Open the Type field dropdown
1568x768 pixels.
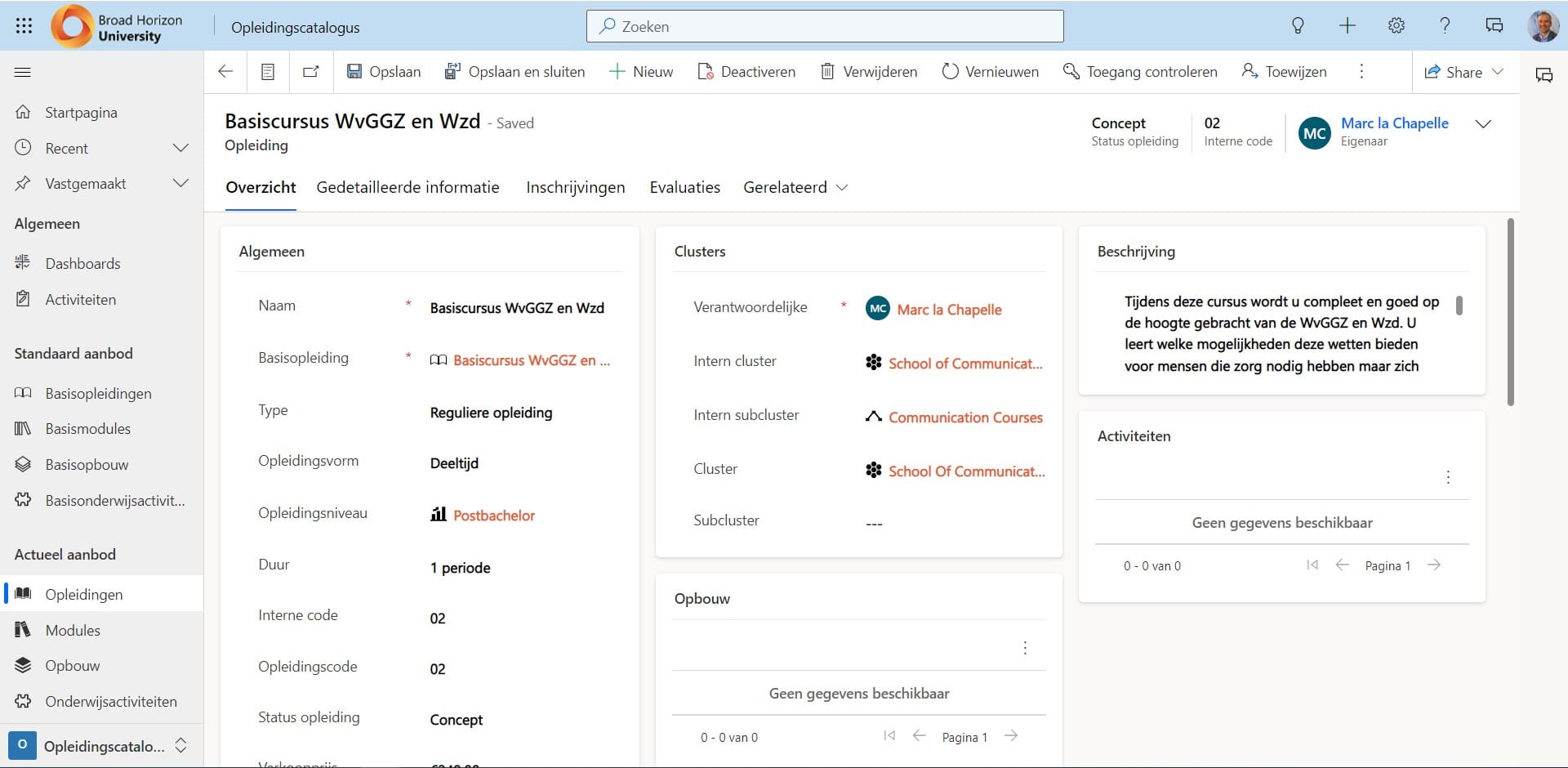pos(491,413)
